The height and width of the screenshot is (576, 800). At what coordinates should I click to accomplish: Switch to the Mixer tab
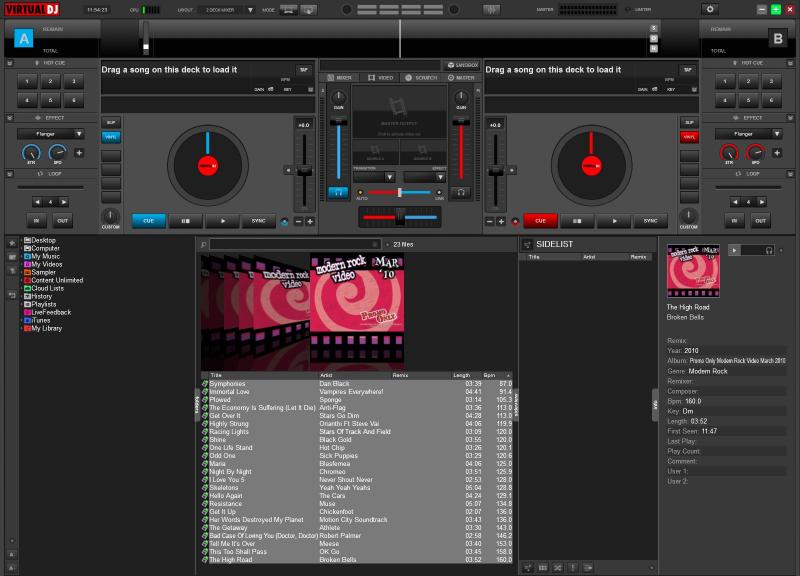pyautogui.click(x=339, y=78)
